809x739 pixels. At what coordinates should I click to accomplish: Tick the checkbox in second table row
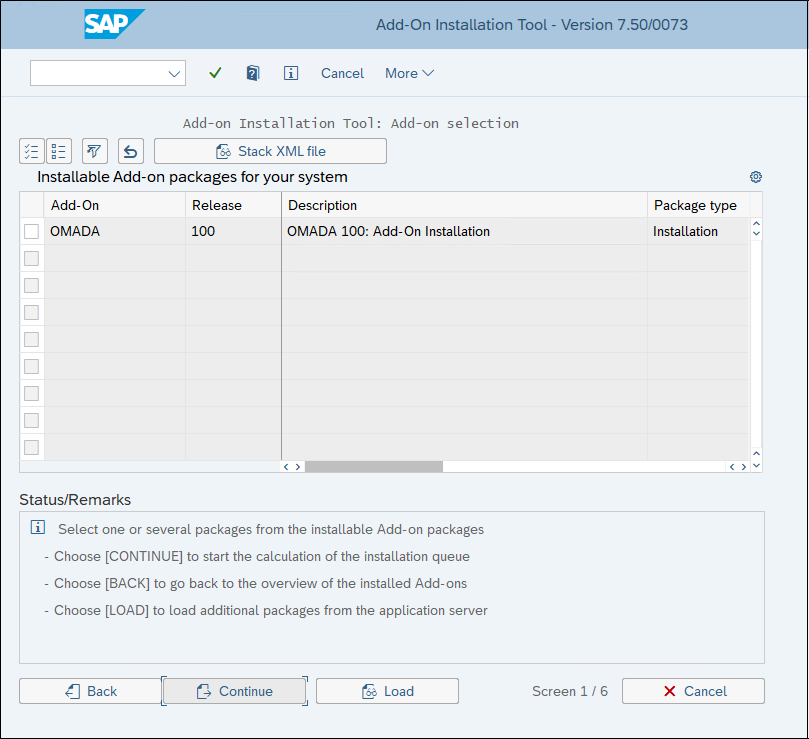31,259
